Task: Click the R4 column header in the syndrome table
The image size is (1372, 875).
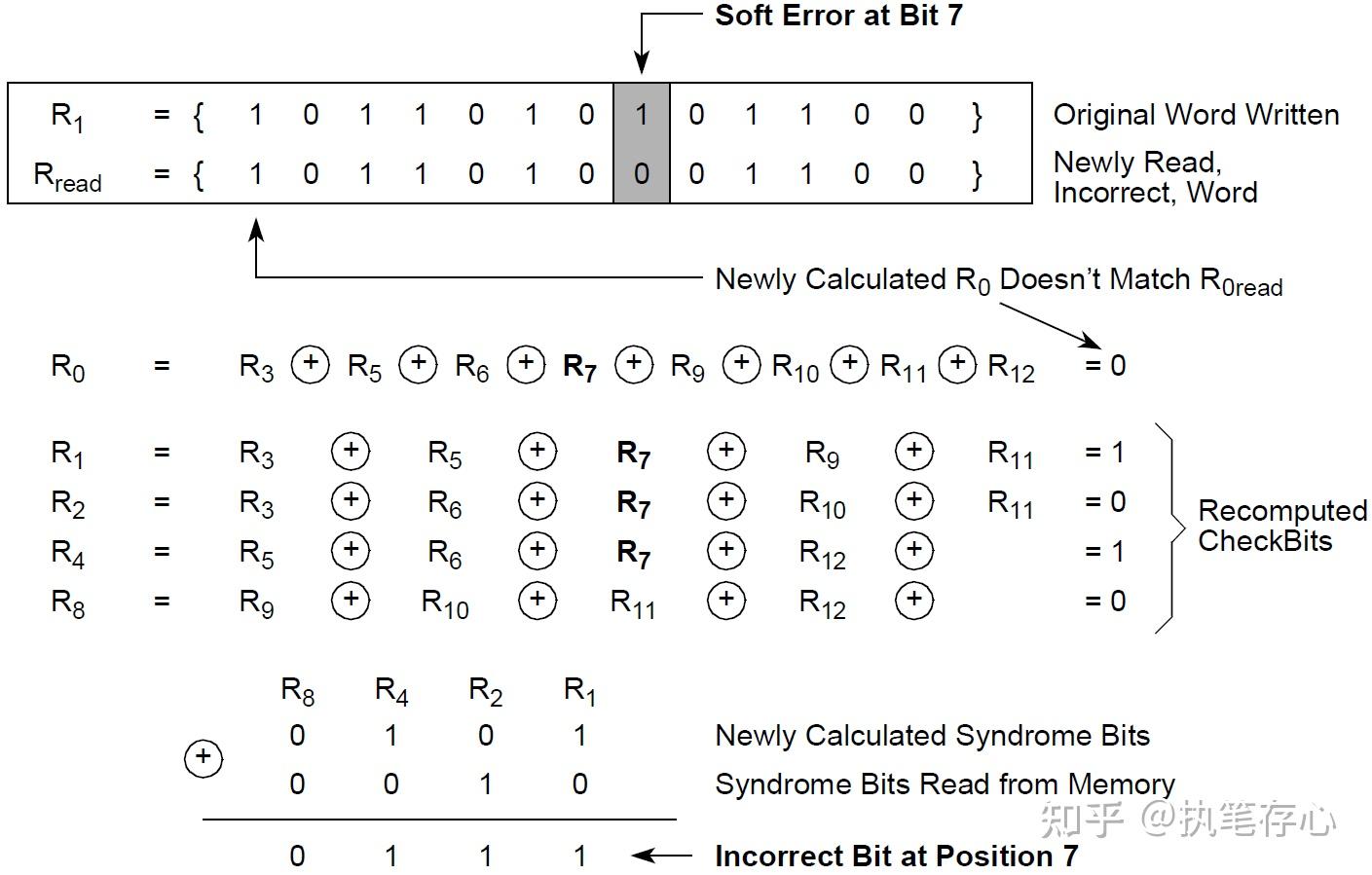Action: click(391, 691)
